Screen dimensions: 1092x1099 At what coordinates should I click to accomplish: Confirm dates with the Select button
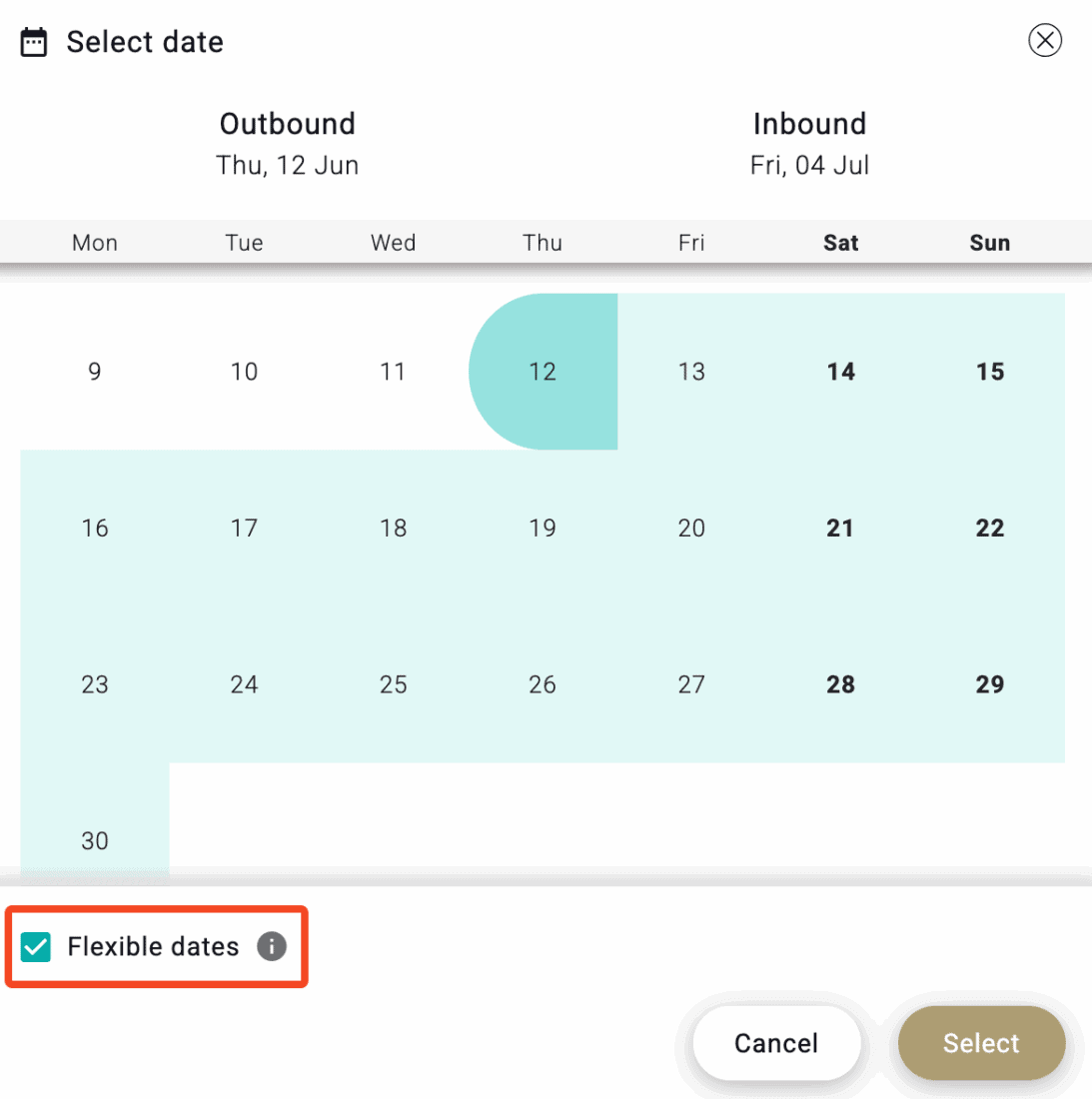click(981, 1043)
